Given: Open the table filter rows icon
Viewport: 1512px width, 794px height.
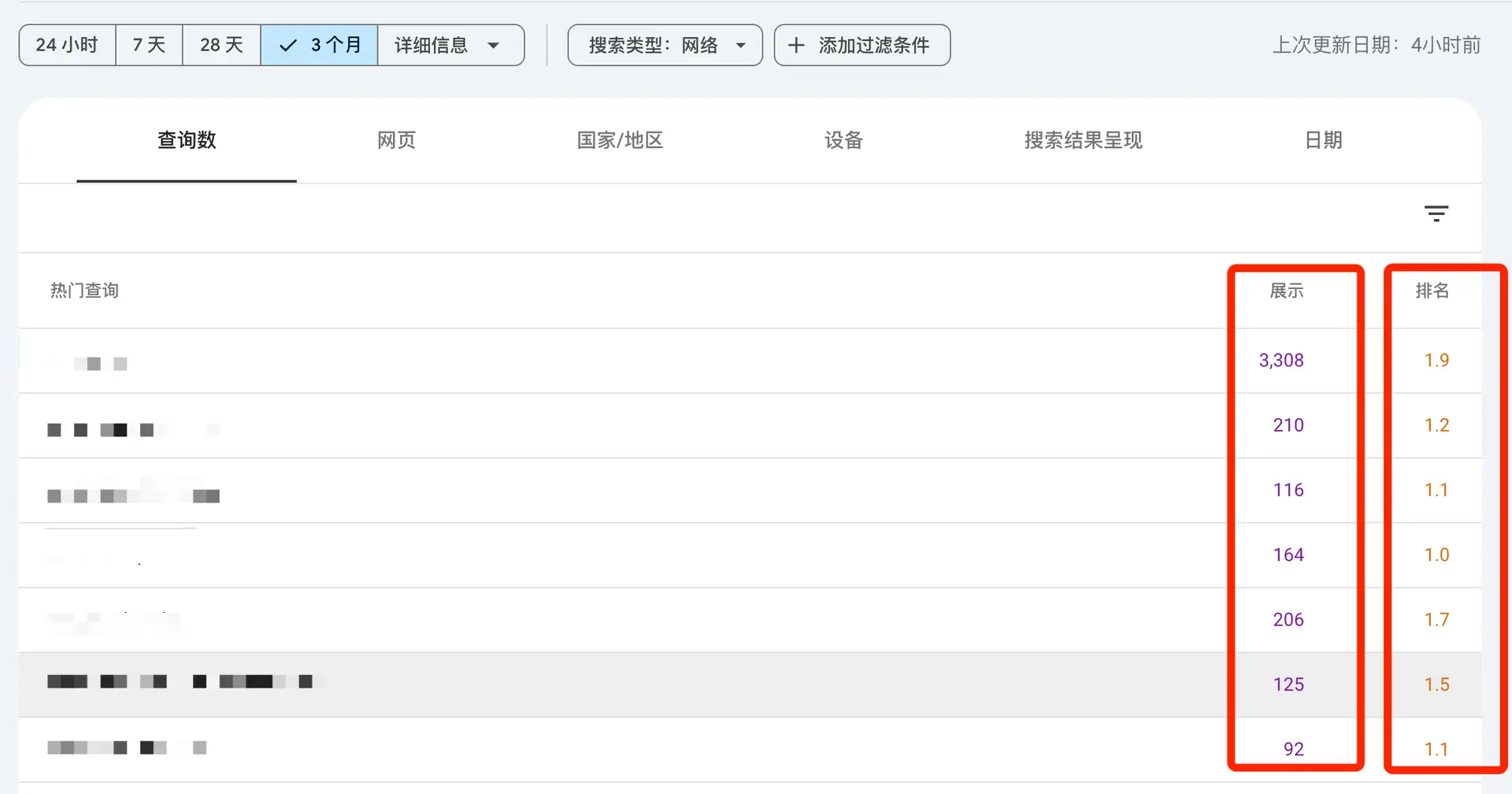Looking at the screenshot, I should click(x=1436, y=213).
